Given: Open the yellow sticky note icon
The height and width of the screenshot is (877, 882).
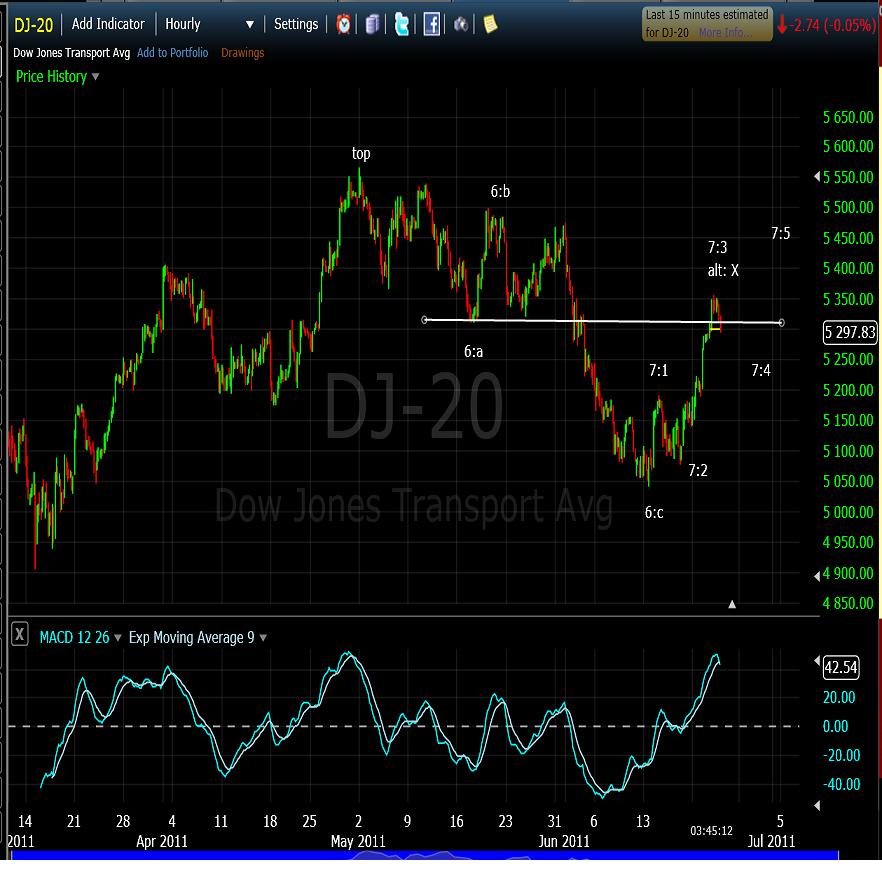Looking at the screenshot, I should [x=490, y=24].
